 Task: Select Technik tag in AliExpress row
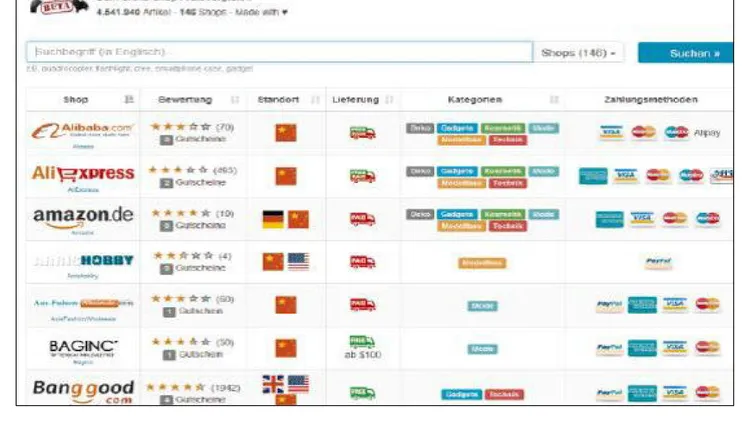tap(507, 183)
